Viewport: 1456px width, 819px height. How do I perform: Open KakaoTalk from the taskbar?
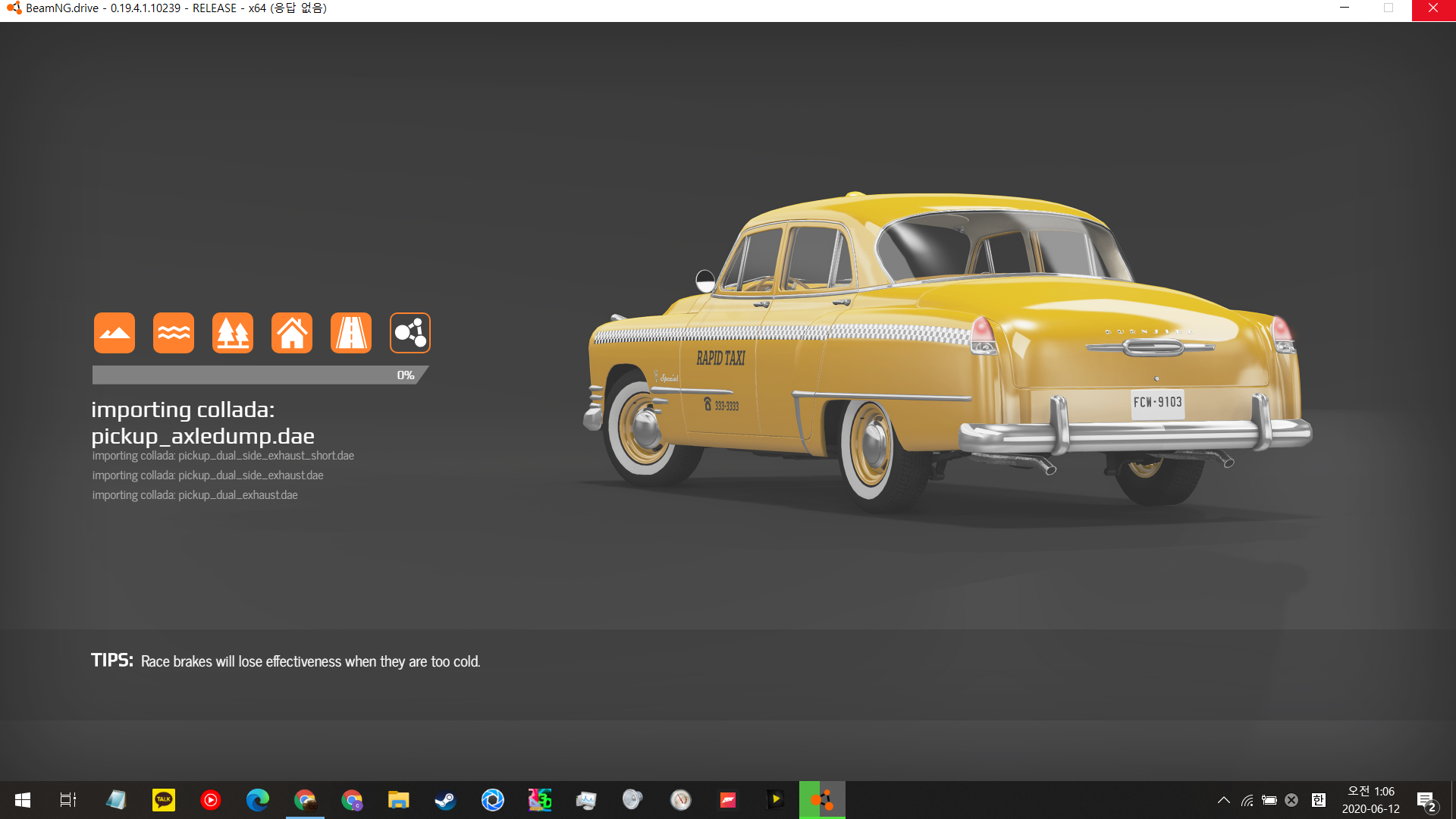164,800
